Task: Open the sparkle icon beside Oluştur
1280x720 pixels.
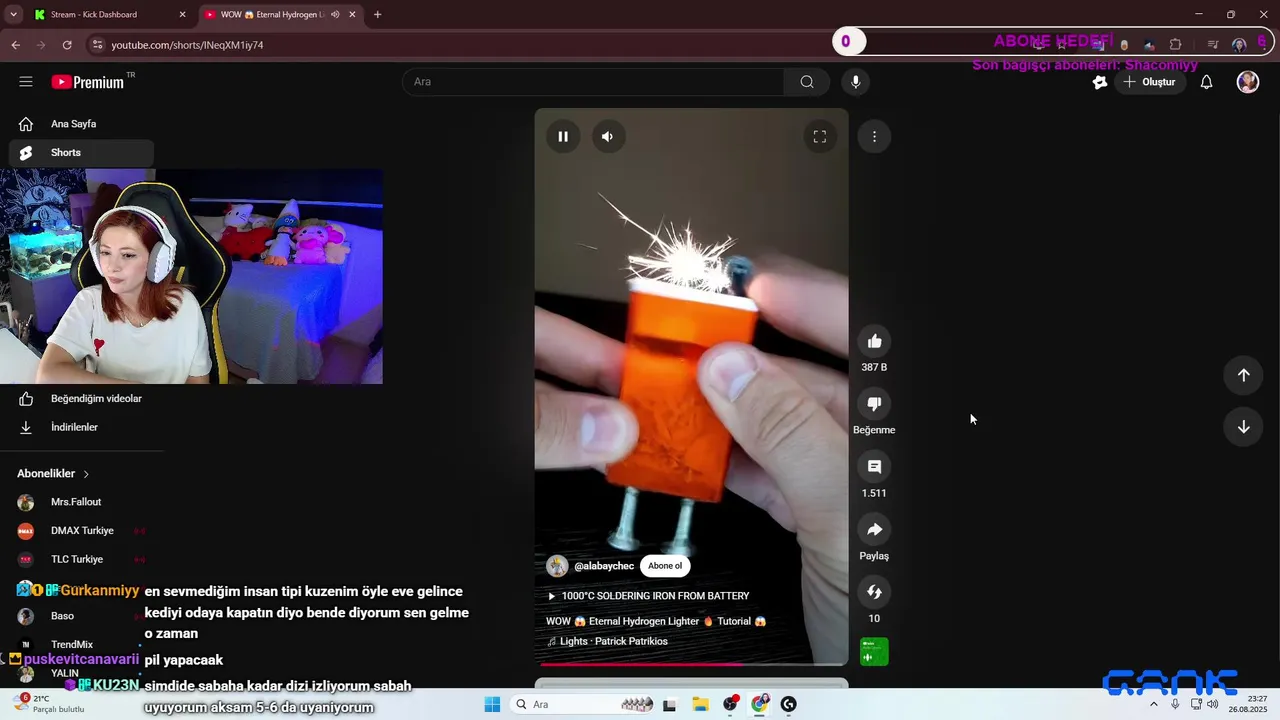Action: (1100, 82)
